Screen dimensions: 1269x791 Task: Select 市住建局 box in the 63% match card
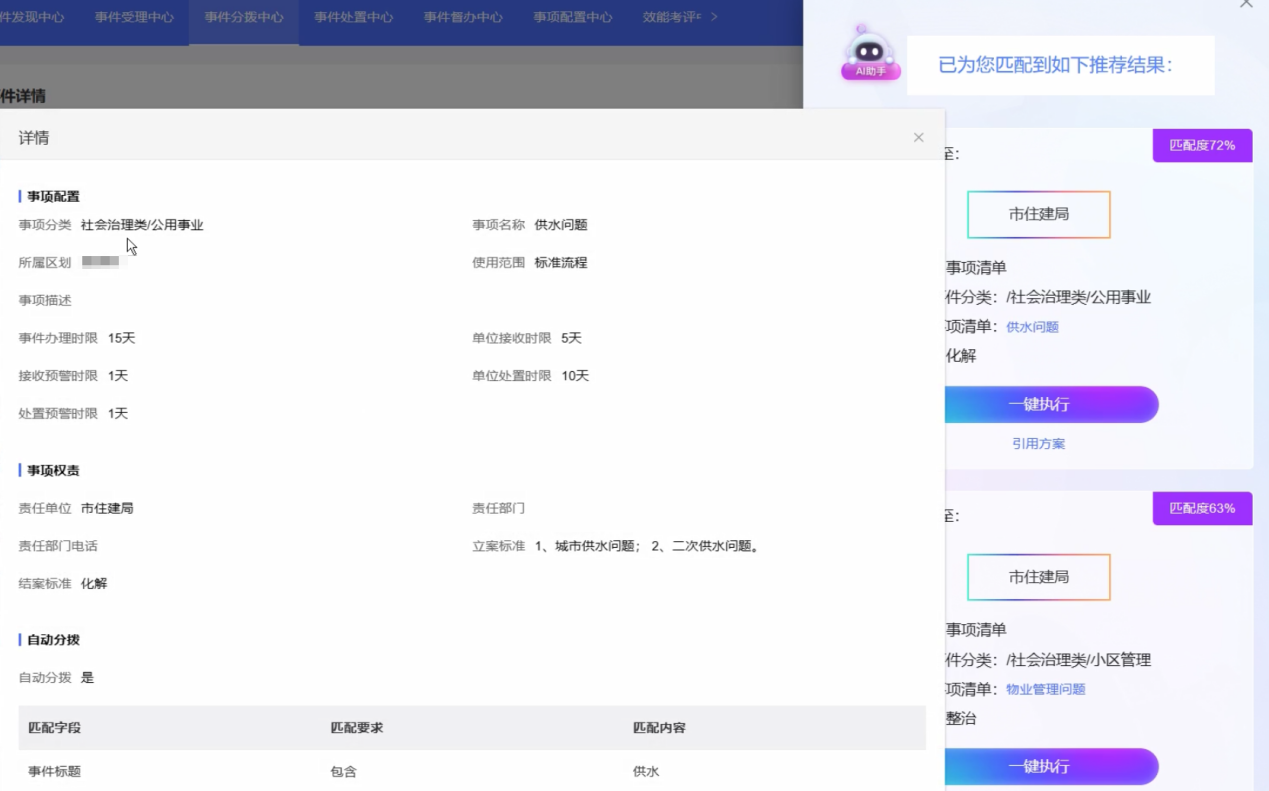[x=1038, y=577]
